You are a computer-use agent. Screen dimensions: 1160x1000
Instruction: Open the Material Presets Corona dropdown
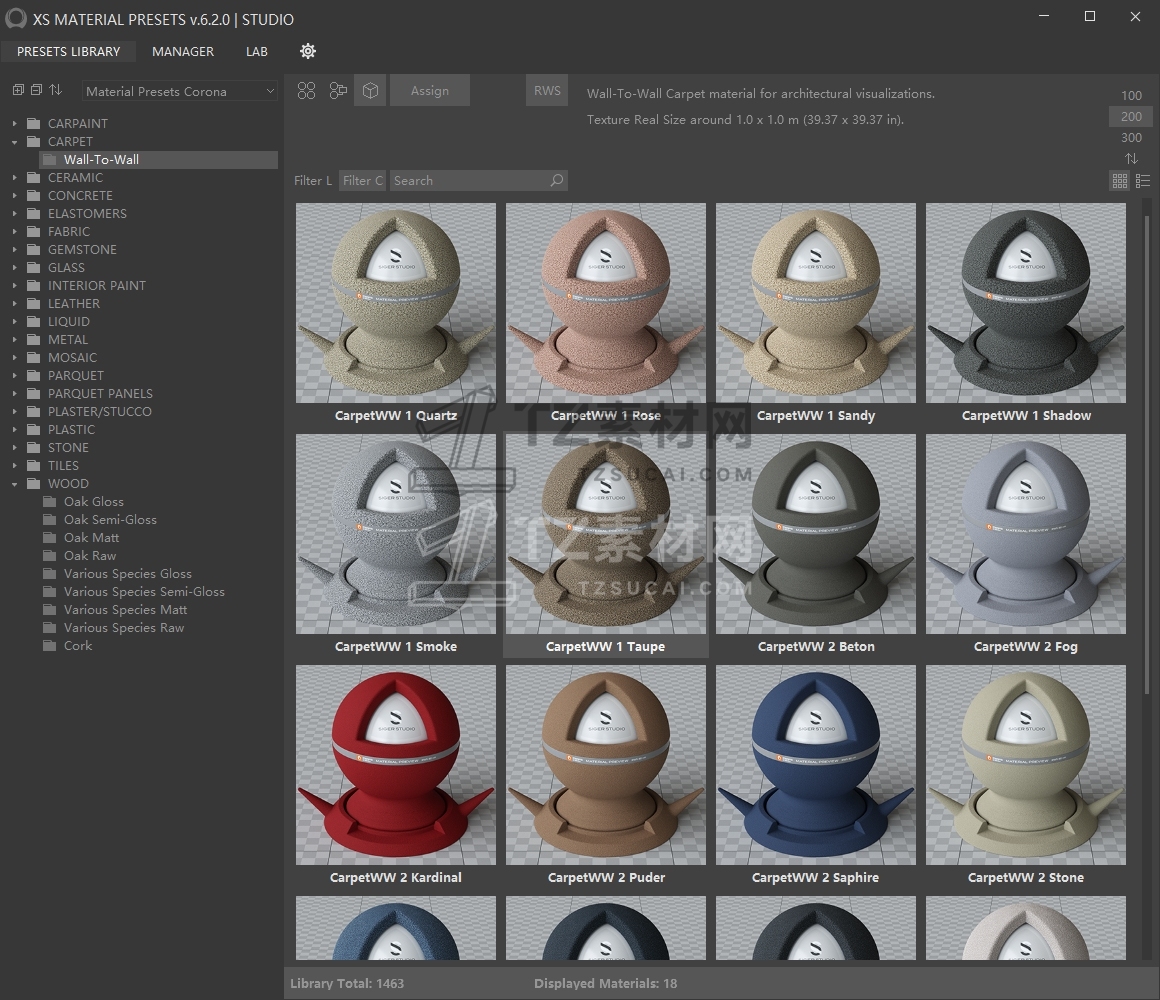pyautogui.click(x=180, y=91)
